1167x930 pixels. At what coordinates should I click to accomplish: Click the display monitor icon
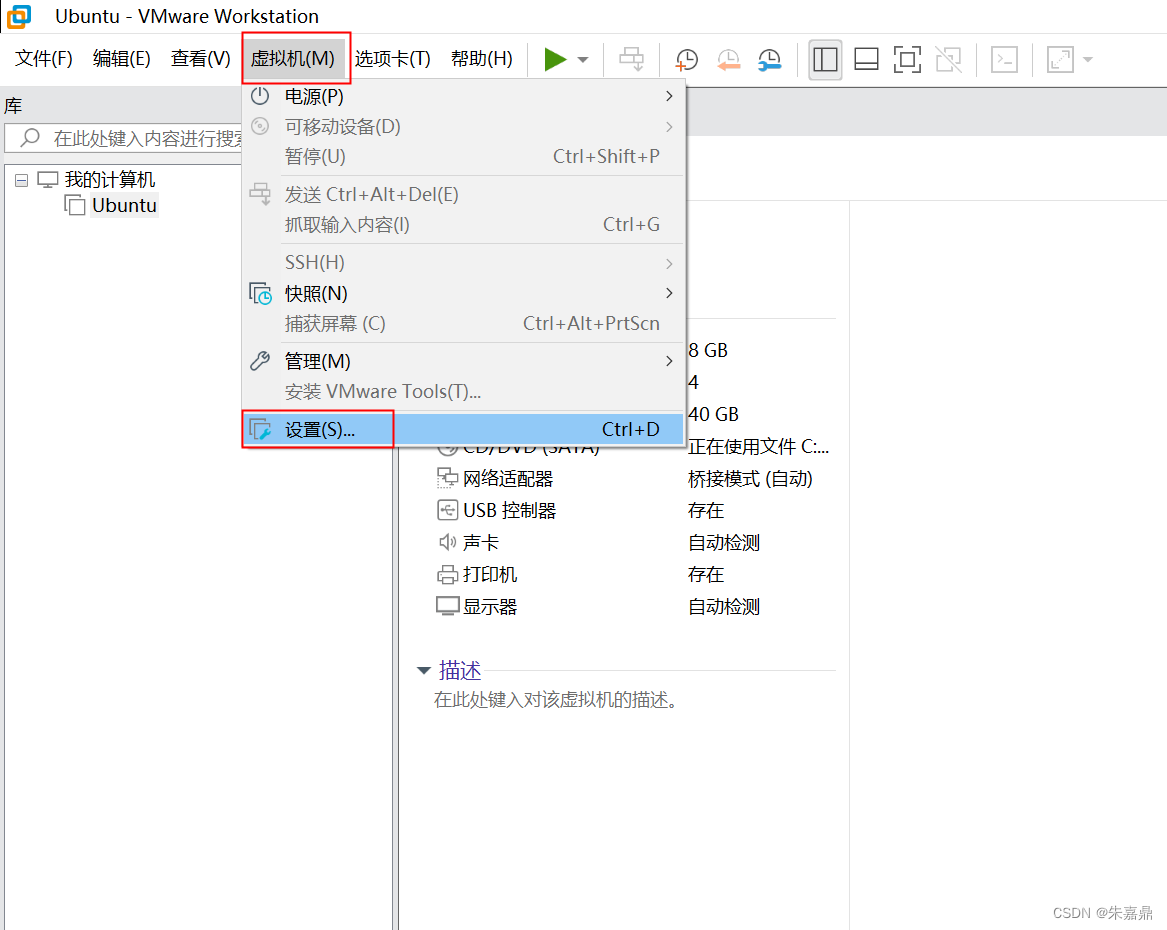(447, 606)
